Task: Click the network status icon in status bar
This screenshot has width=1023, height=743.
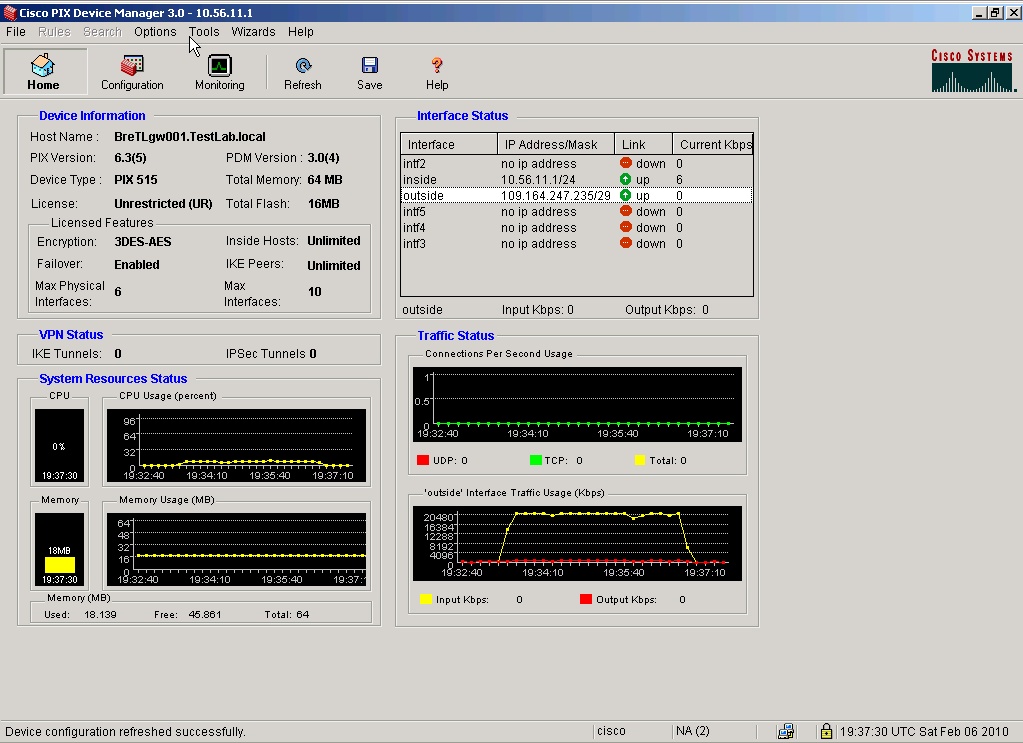Action: (786, 731)
